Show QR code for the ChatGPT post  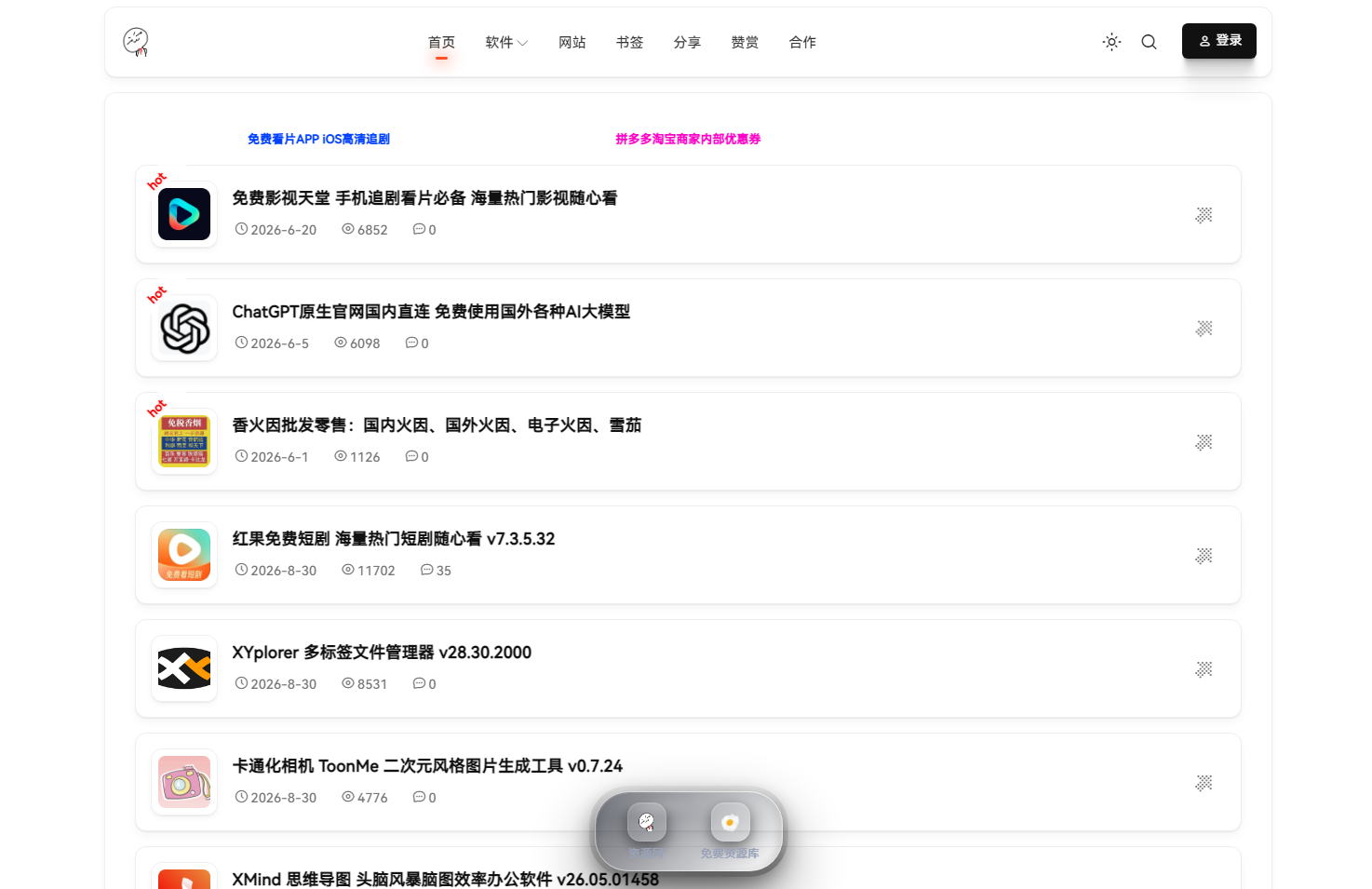click(1204, 329)
